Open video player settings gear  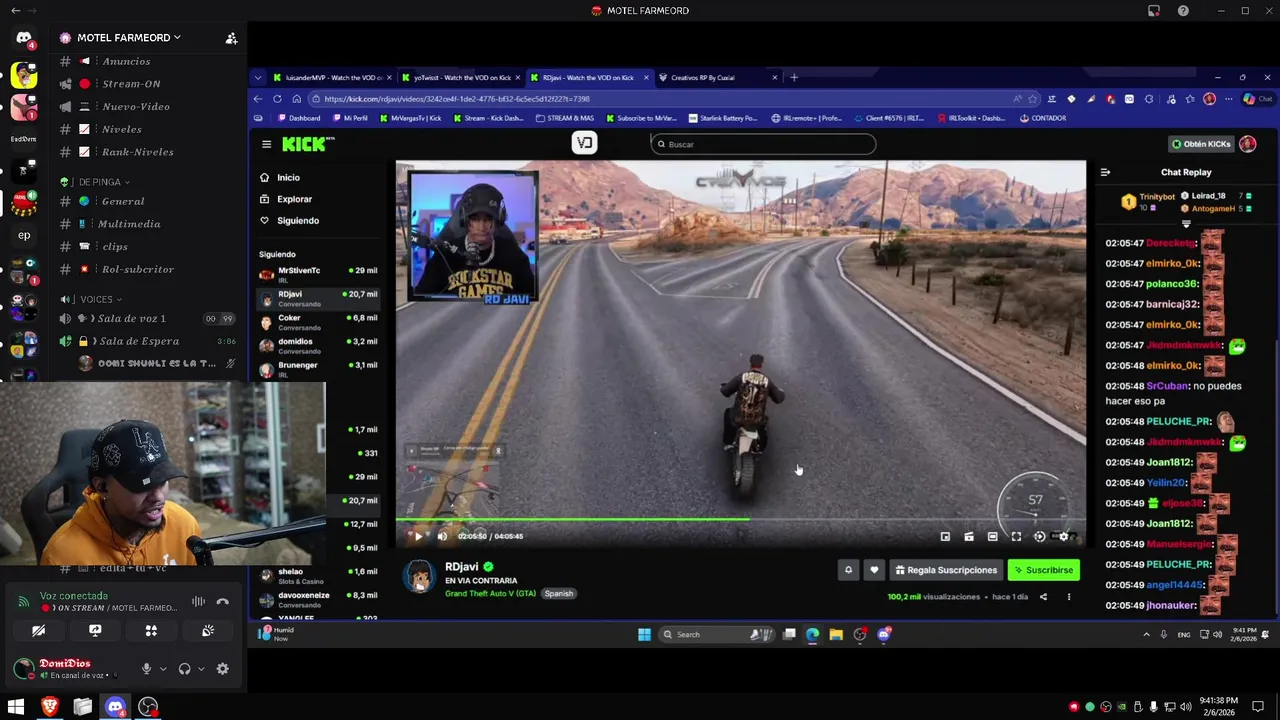(x=1063, y=537)
